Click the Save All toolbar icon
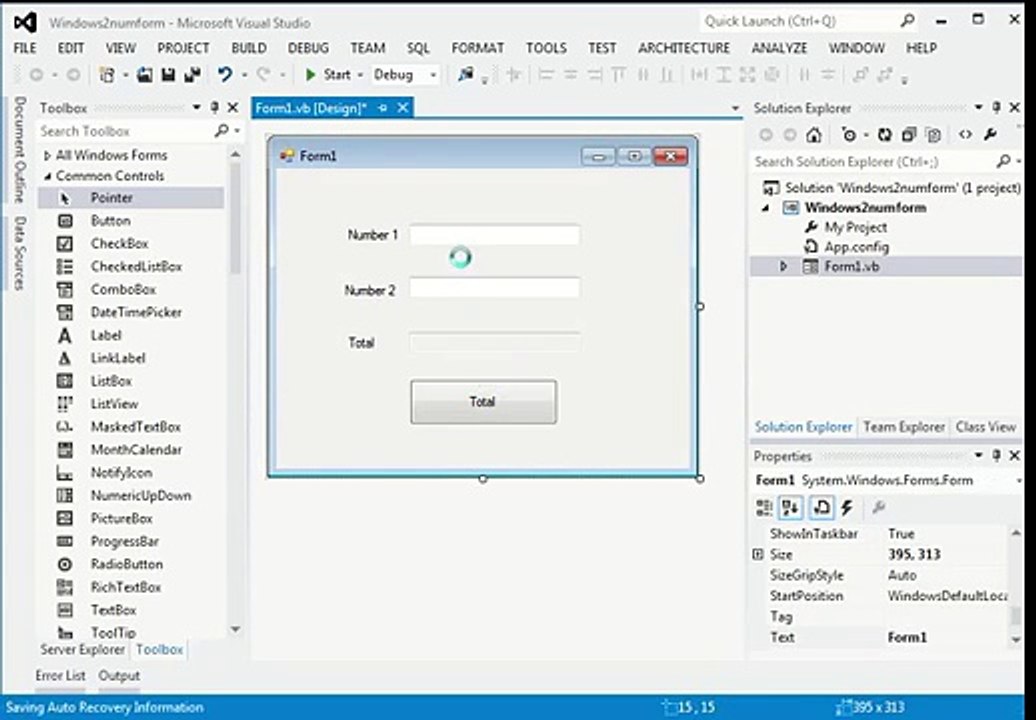Image resolution: width=1036 pixels, height=720 pixels. pos(192,75)
